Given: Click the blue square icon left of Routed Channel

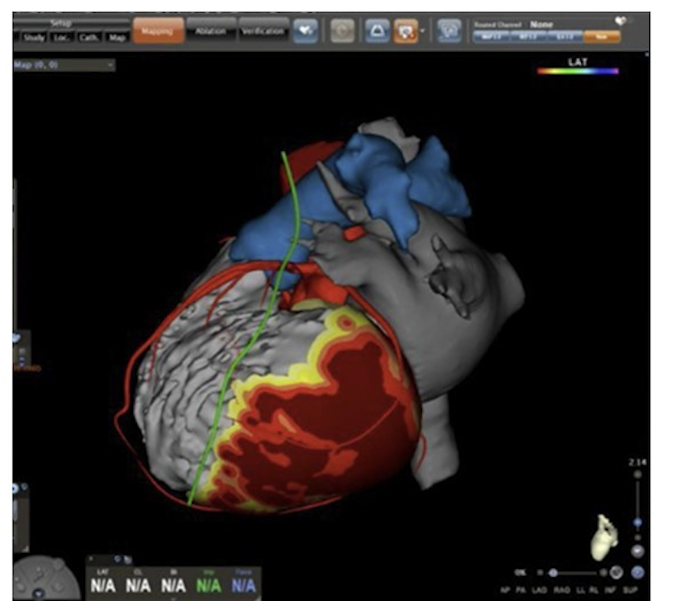Looking at the screenshot, I should [449, 31].
